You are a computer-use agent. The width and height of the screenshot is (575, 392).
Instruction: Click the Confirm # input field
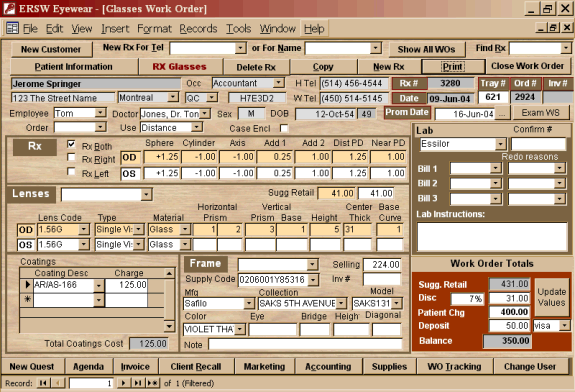[539, 144]
